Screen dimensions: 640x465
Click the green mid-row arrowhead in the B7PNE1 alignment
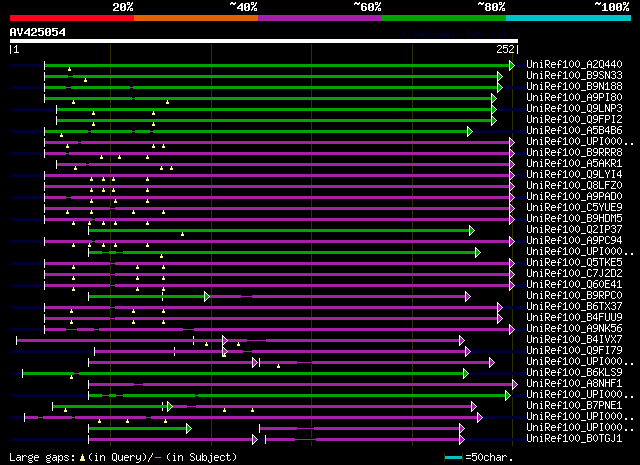point(170,407)
